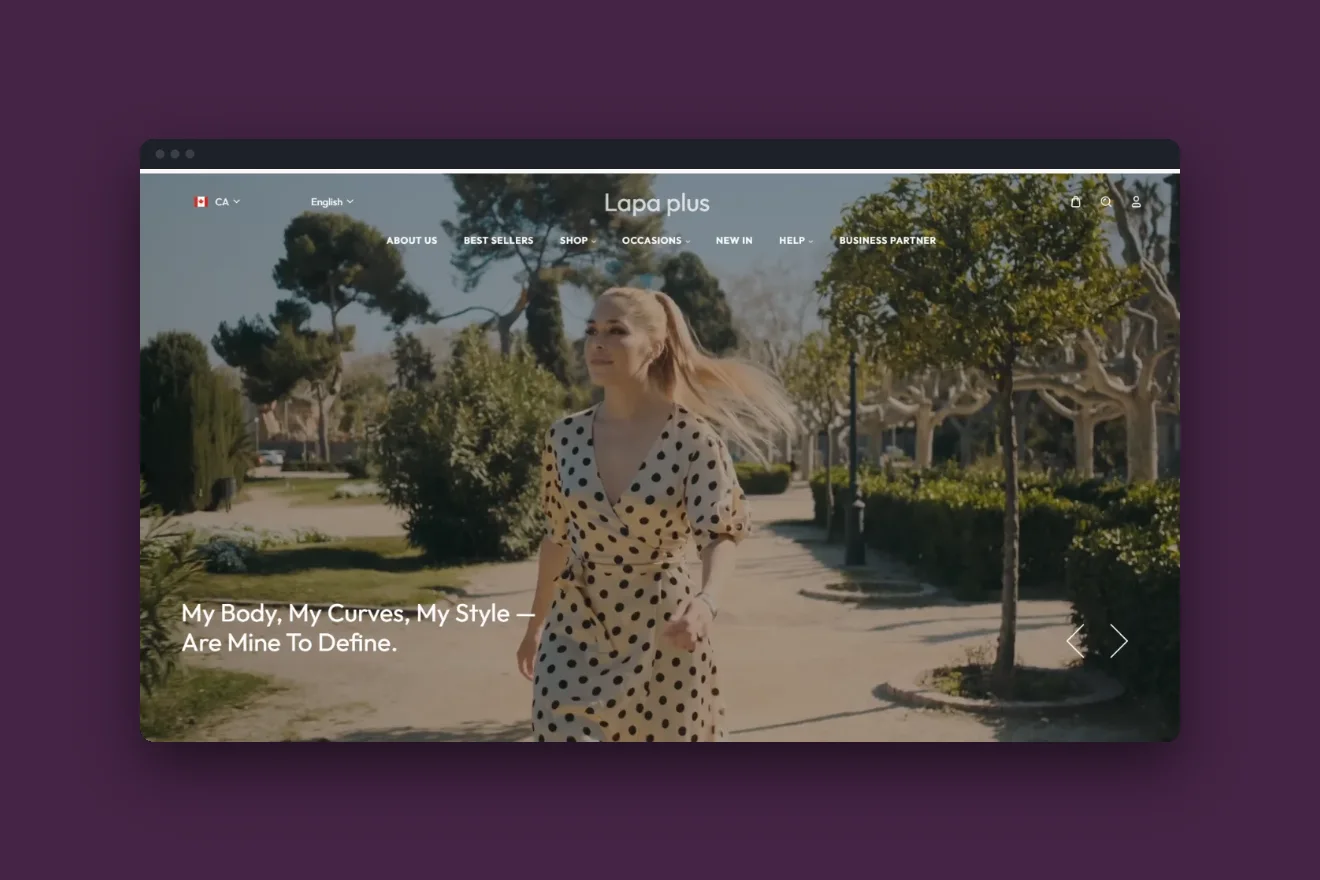Go to previous slide arrow

1075,641
